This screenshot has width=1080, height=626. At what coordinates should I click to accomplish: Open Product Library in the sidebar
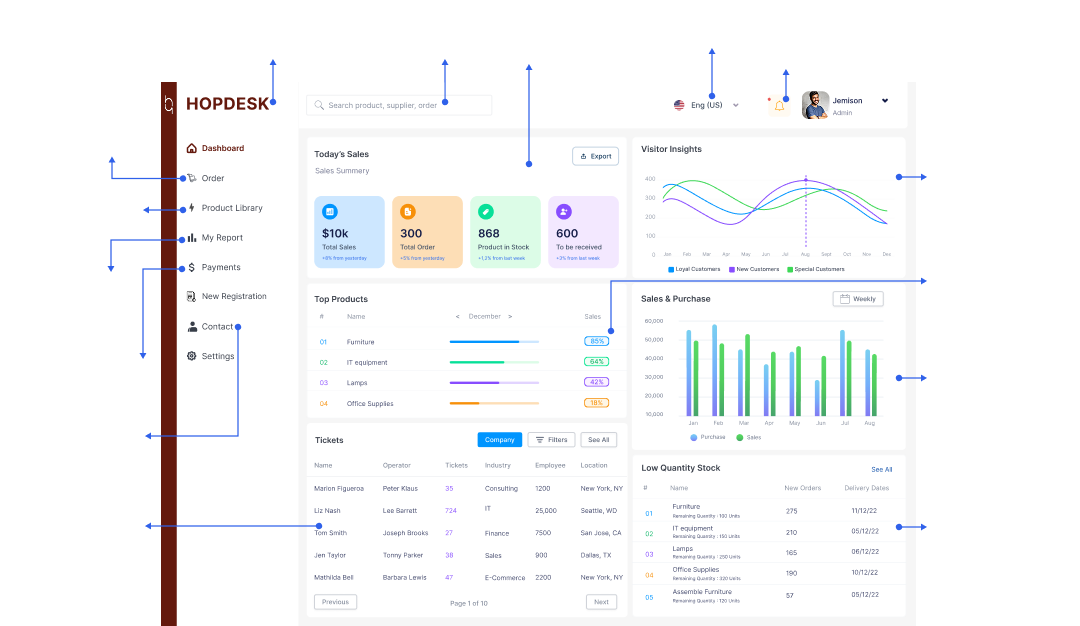click(231, 208)
